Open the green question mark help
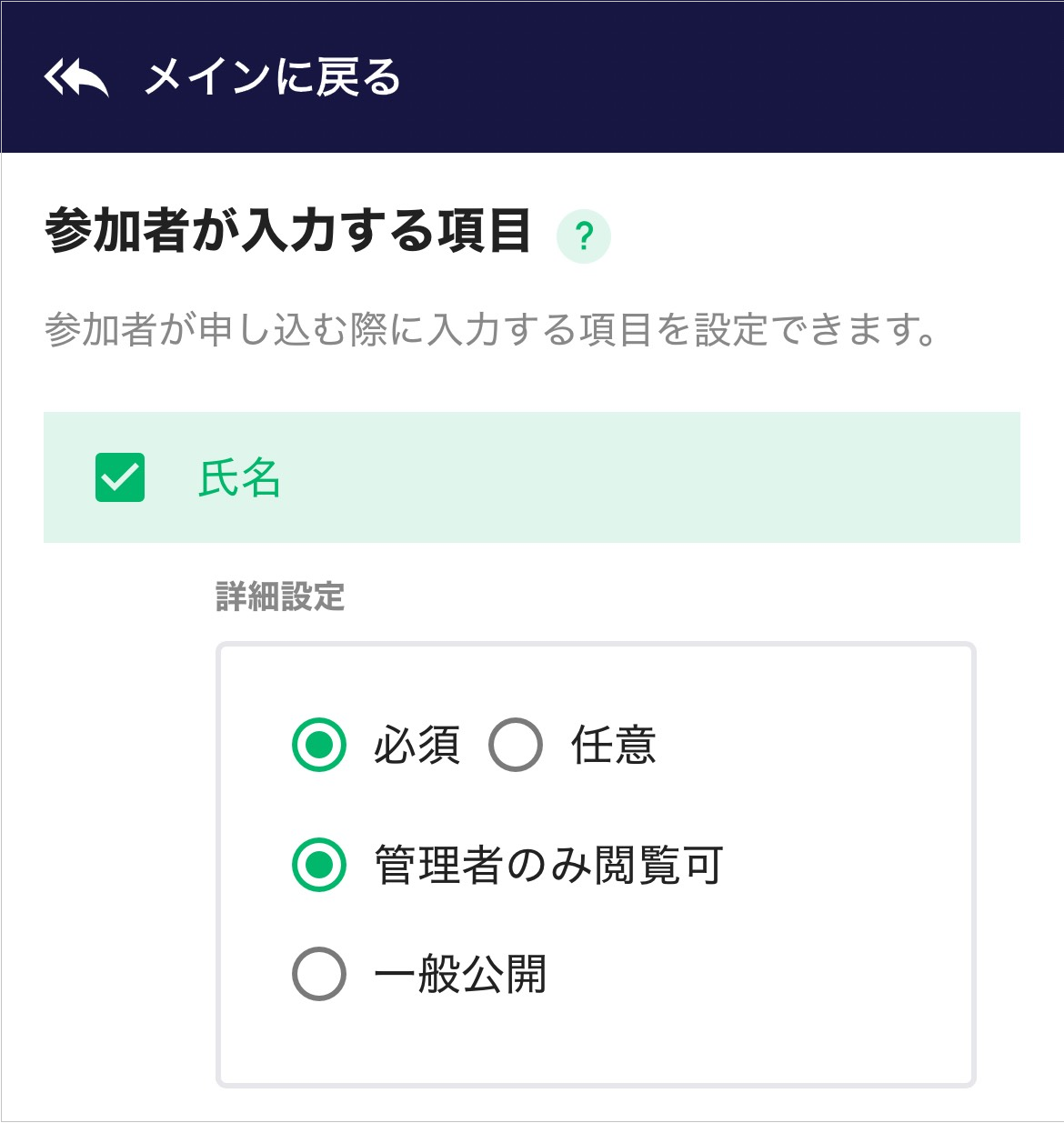Viewport: 1064px width, 1123px height. [x=584, y=236]
